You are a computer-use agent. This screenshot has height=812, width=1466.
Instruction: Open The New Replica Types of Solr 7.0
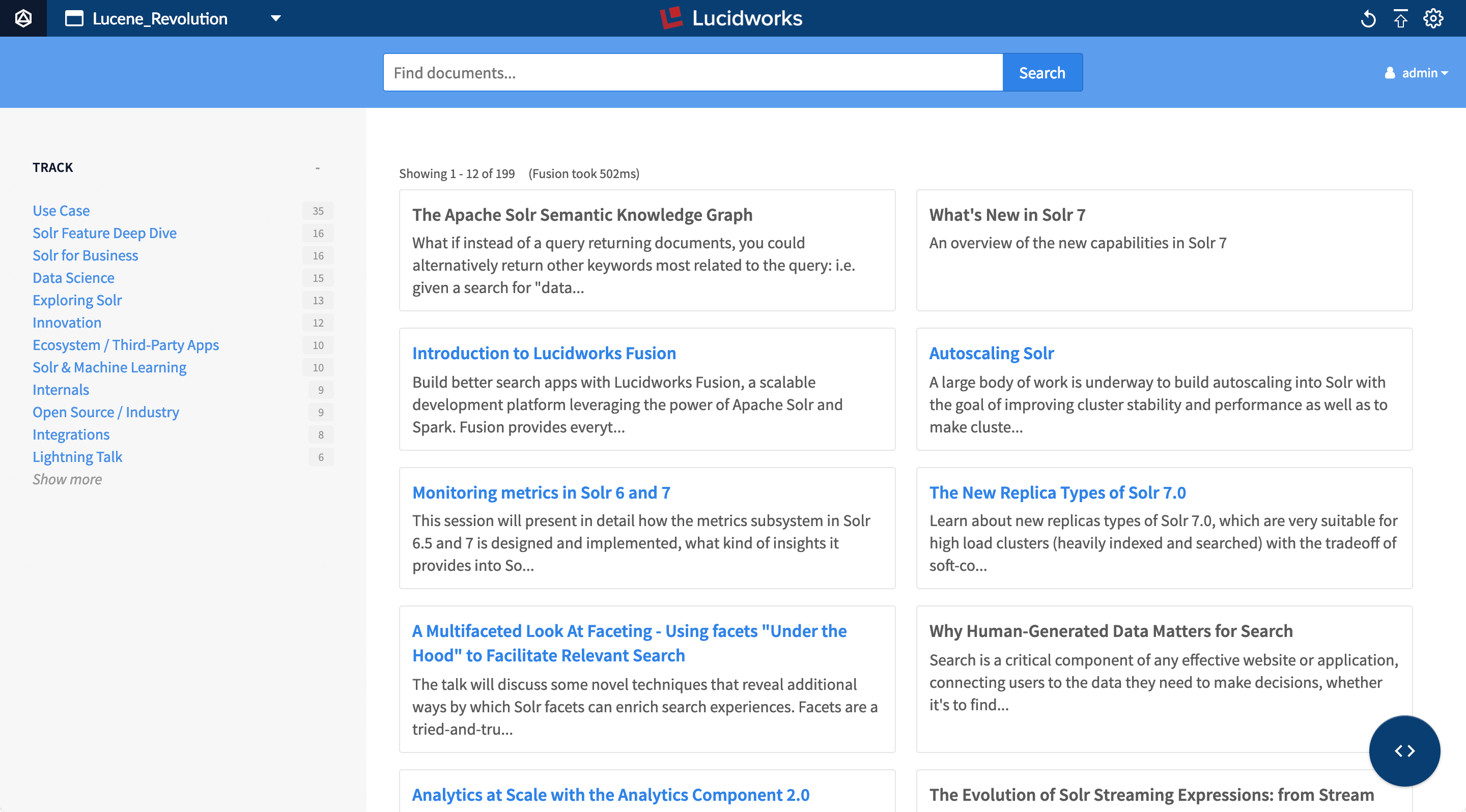pos(1057,492)
